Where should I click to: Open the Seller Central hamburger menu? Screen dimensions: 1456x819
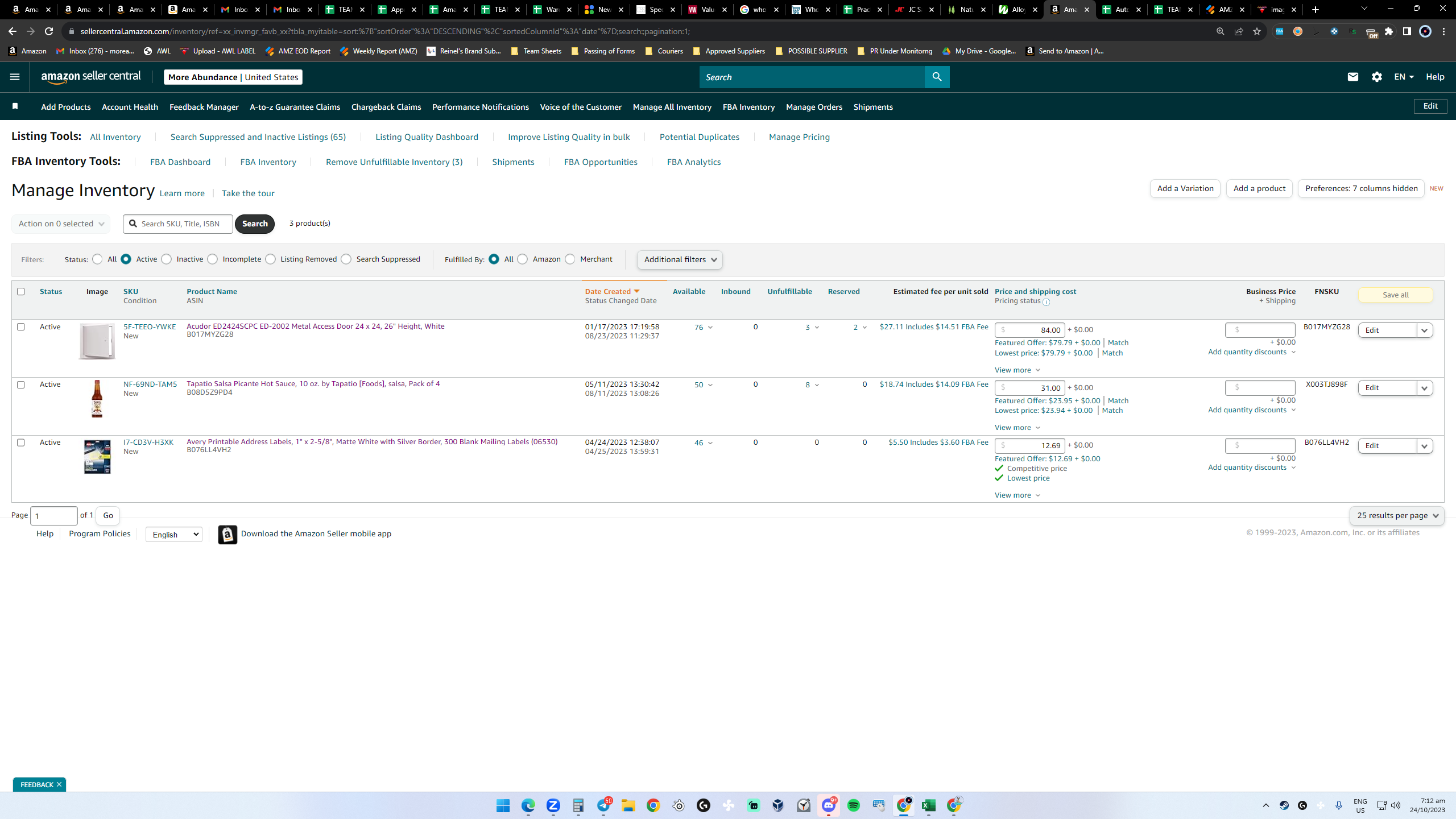[15, 77]
